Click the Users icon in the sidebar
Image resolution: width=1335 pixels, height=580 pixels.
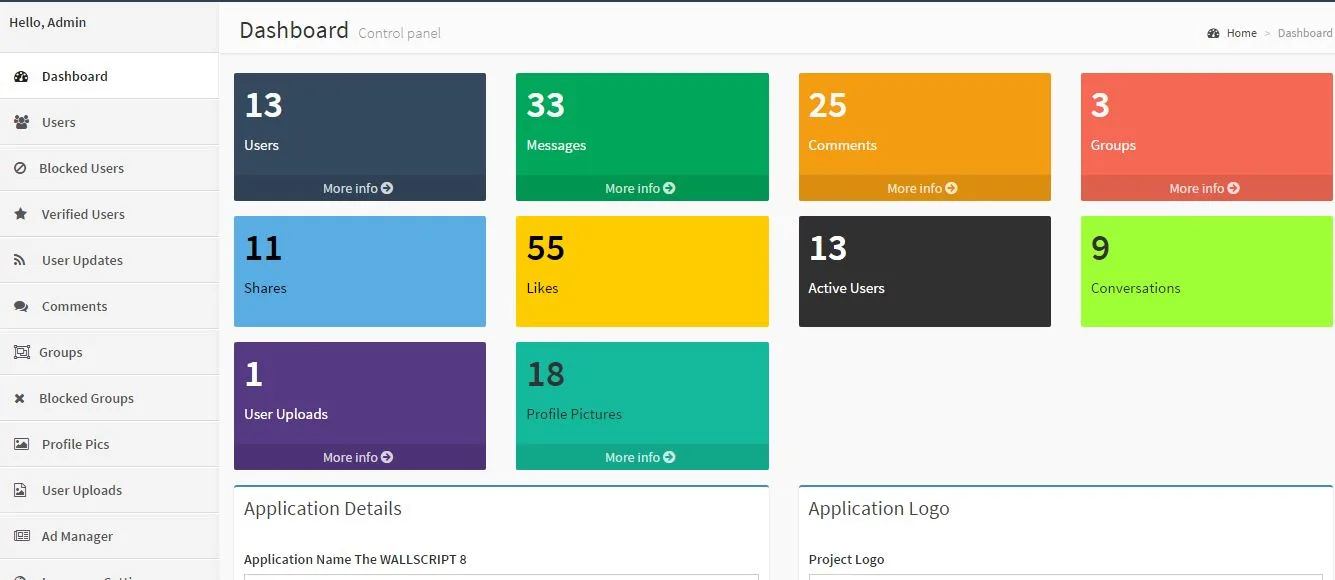[x=22, y=122]
